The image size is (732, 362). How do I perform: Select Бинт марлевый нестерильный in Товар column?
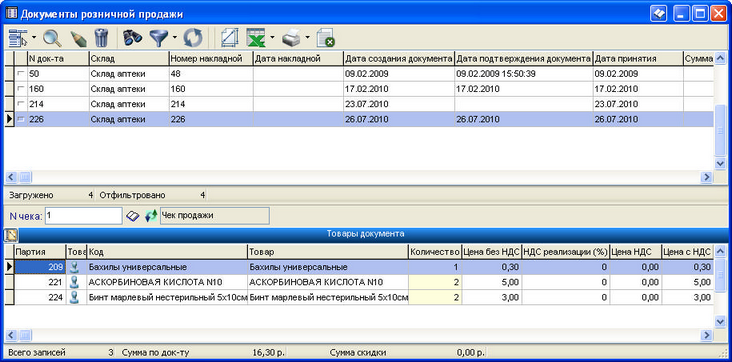[328, 297]
